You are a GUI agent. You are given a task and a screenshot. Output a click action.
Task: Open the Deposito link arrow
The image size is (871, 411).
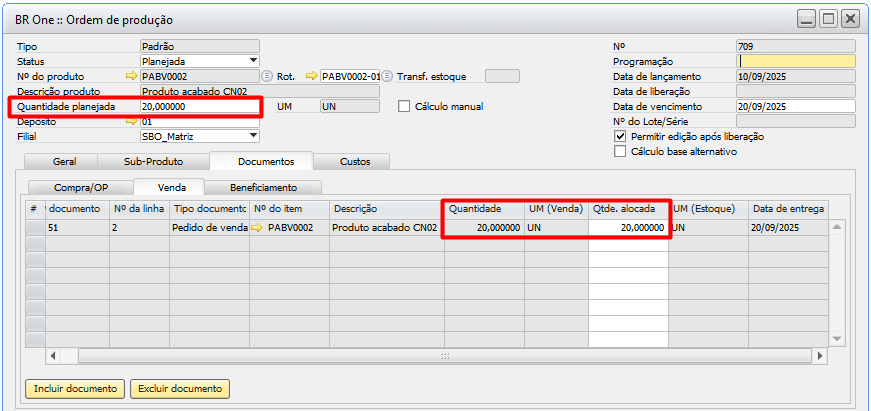point(130,121)
